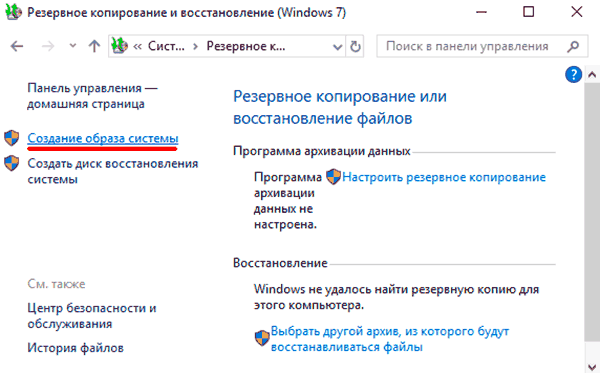Click the magnifier search icon

(x=573, y=46)
